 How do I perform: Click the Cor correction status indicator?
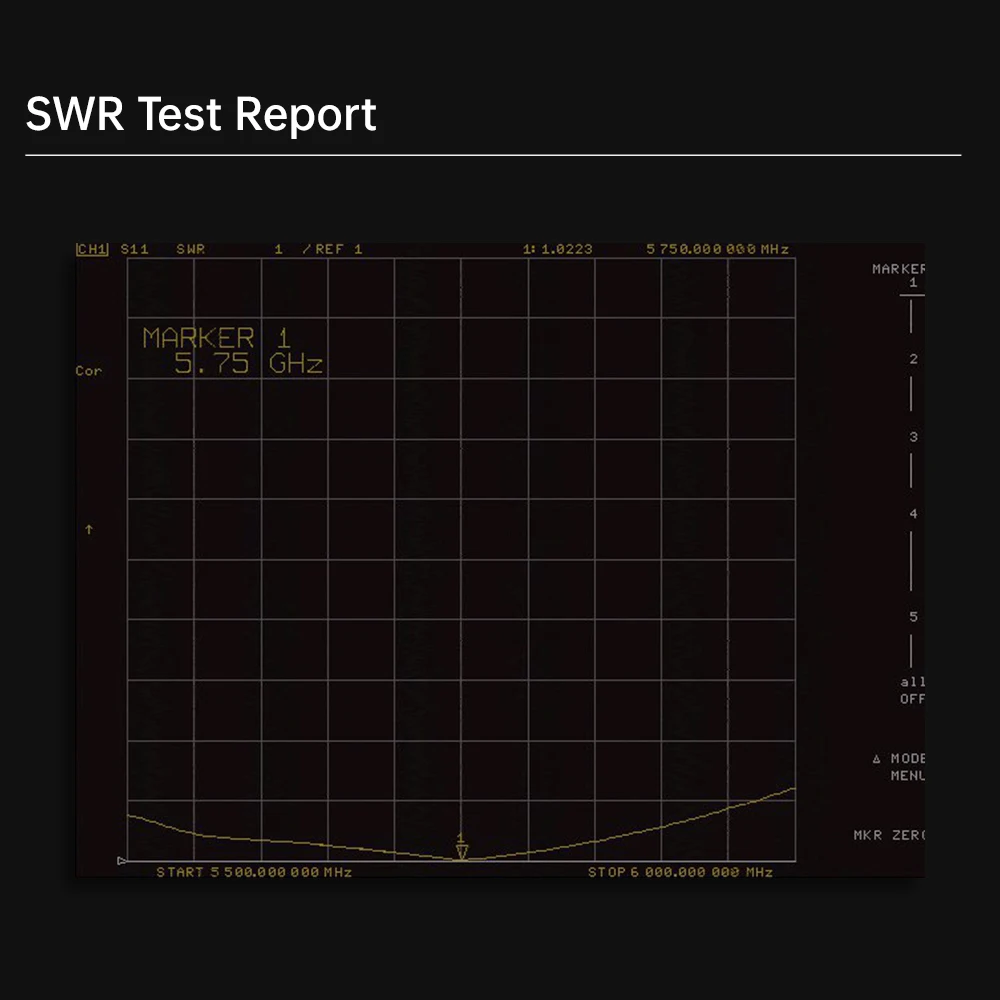click(x=88, y=371)
